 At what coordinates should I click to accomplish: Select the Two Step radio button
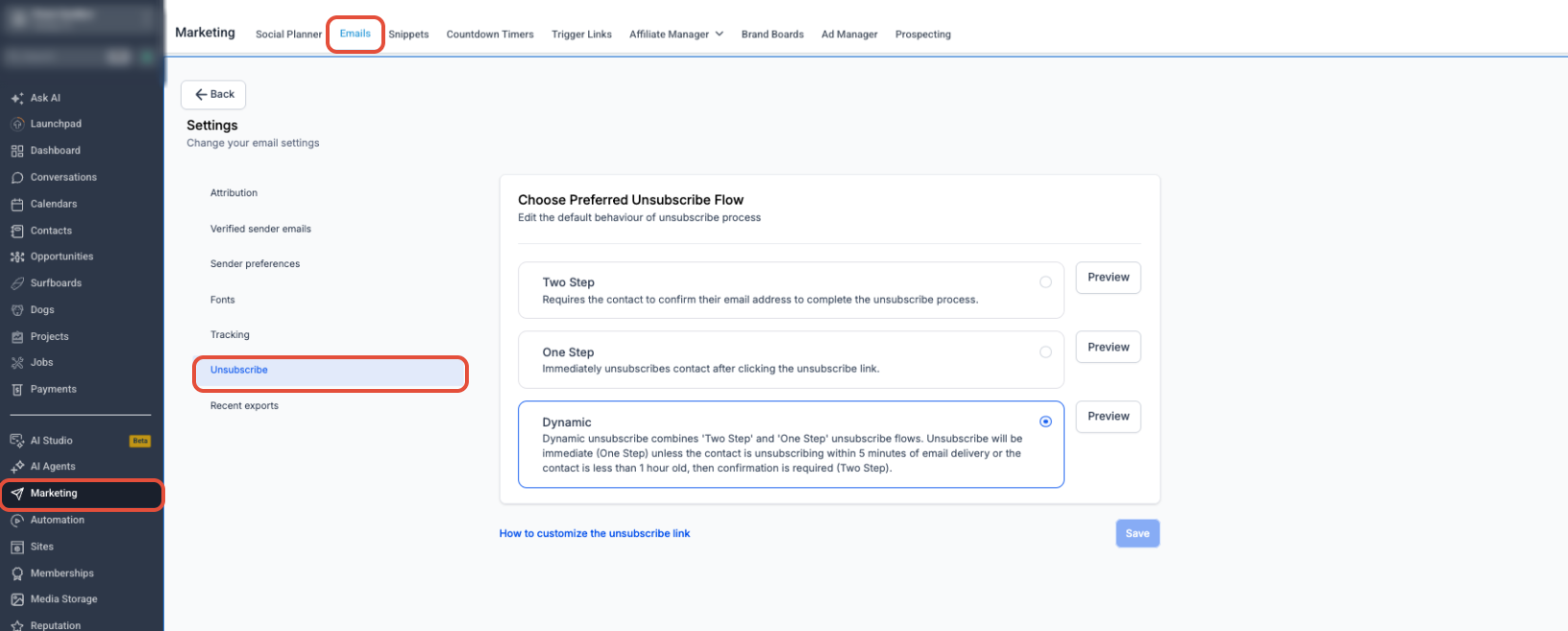point(1045,282)
